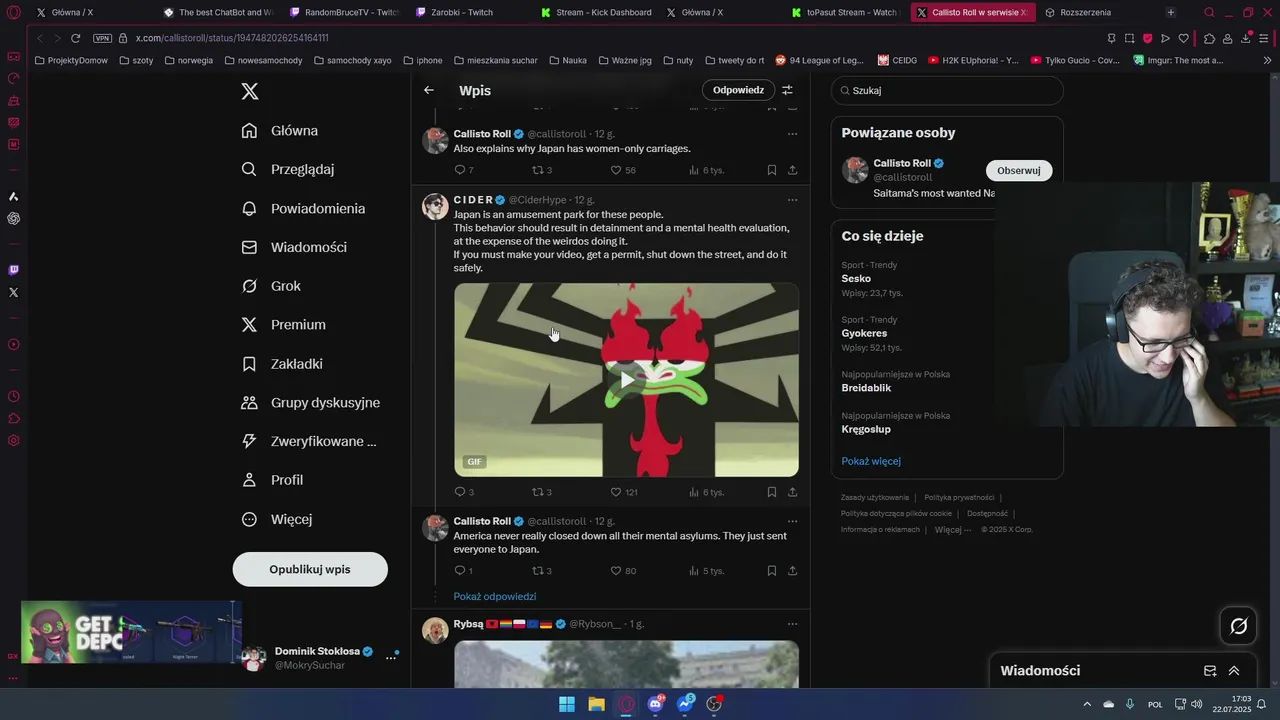1280x720 pixels.
Task: Open Grok floating button
Action: point(1238,626)
